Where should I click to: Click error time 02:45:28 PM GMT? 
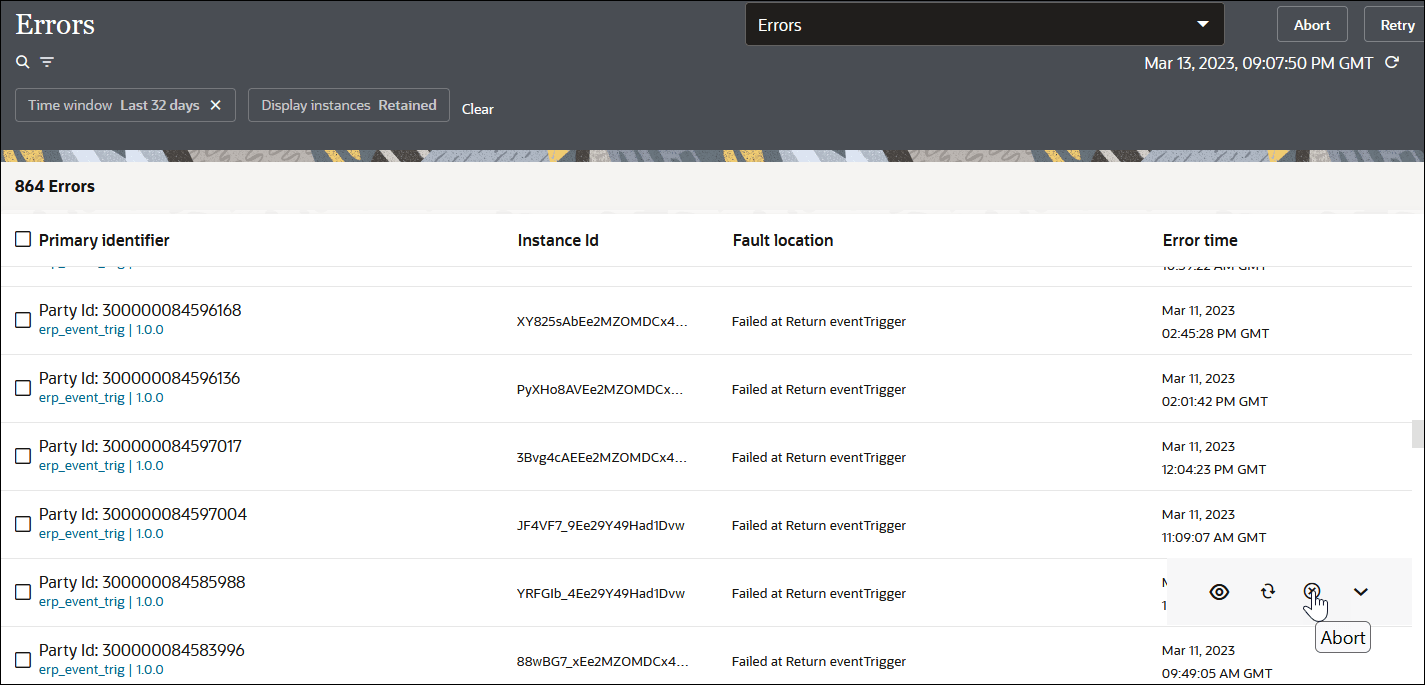[x=1215, y=333]
